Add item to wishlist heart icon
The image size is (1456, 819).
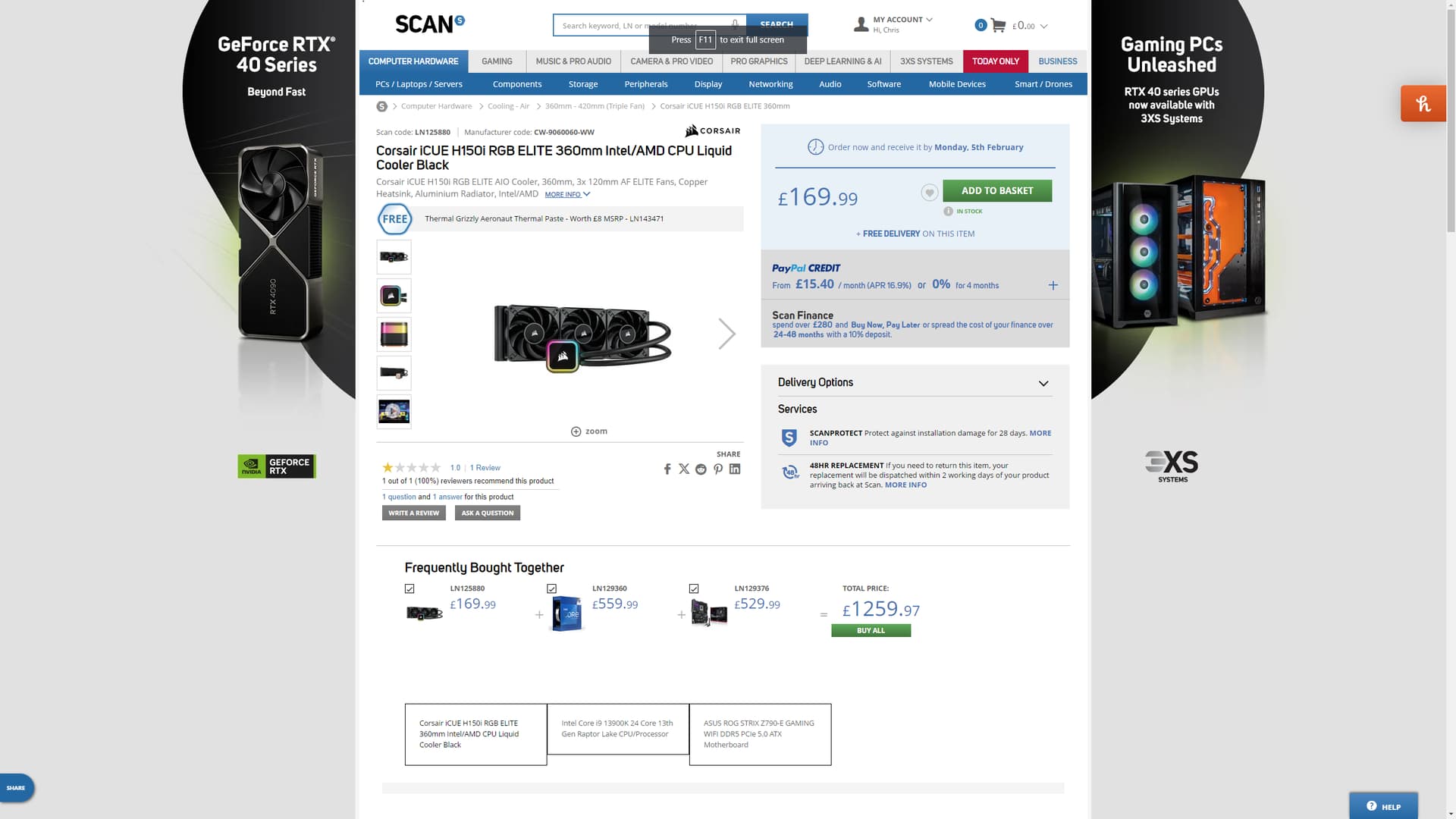click(x=929, y=192)
